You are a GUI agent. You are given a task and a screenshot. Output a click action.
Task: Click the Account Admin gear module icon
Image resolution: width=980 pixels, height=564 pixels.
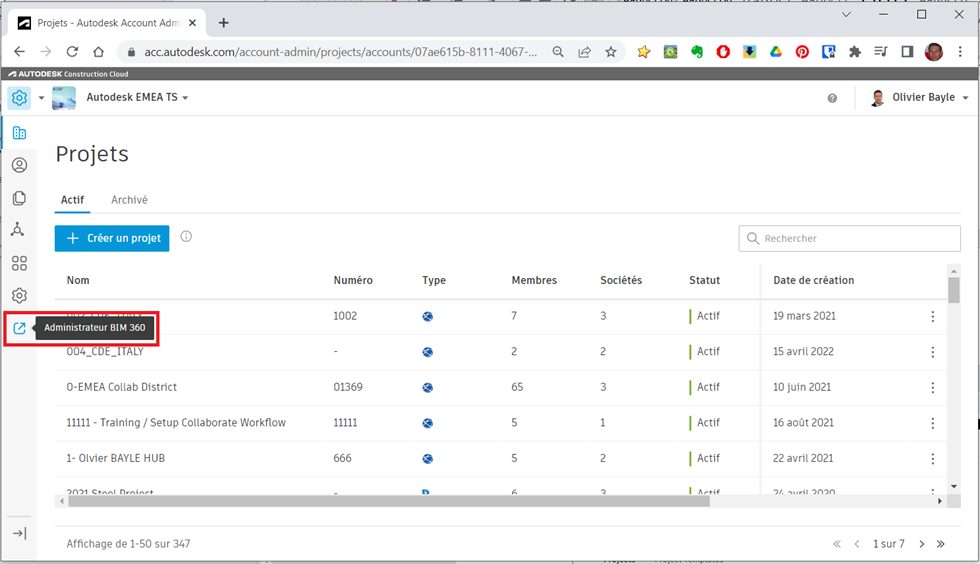[19, 98]
